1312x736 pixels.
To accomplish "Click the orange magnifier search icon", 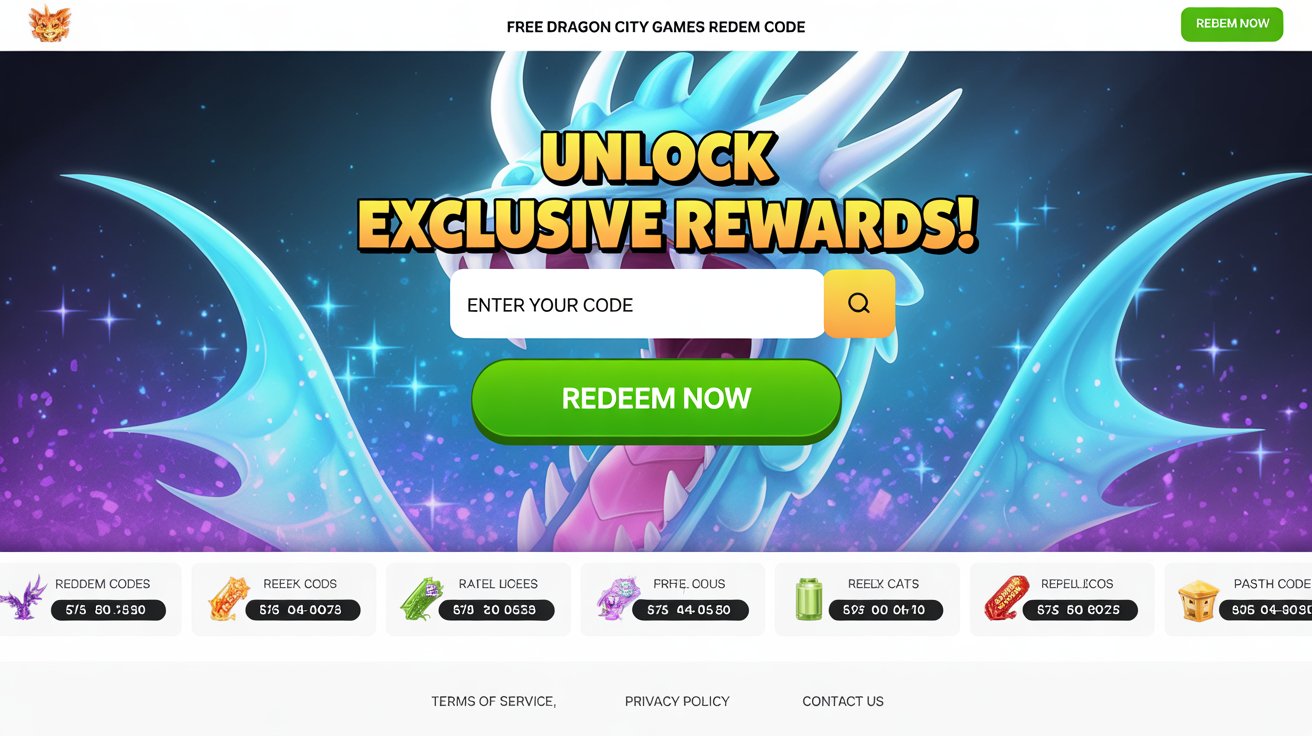I will [x=859, y=303].
